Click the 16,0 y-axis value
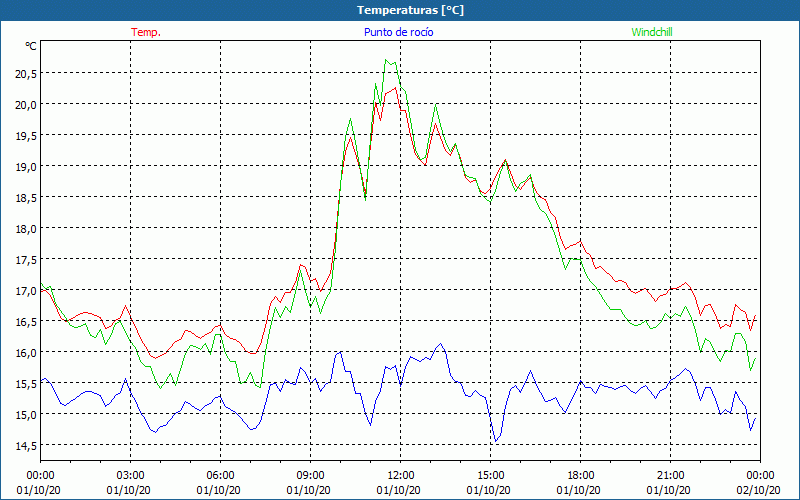The image size is (800, 500). pos(26,353)
